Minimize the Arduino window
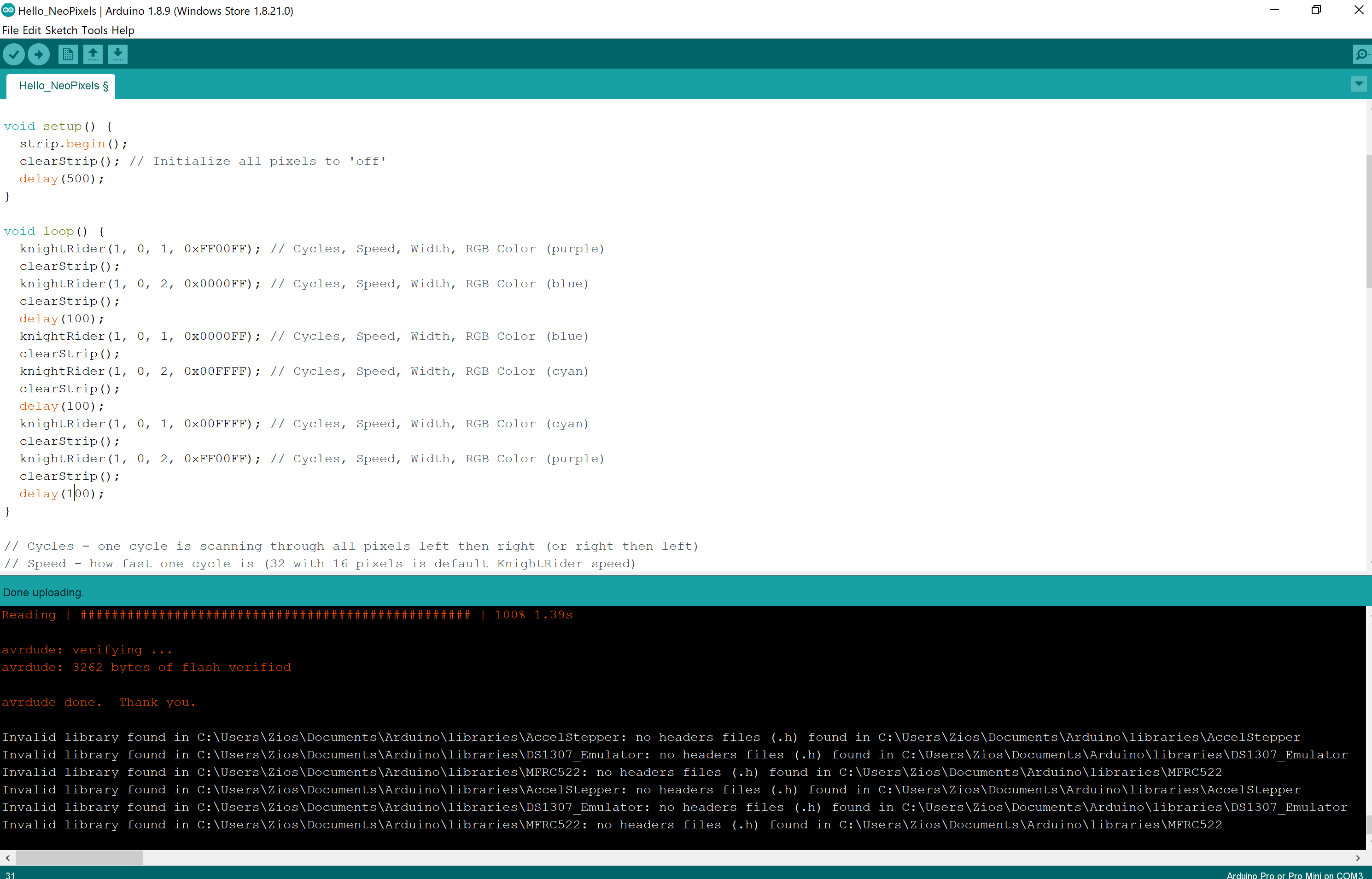Image resolution: width=1372 pixels, height=879 pixels. click(x=1274, y=10)
